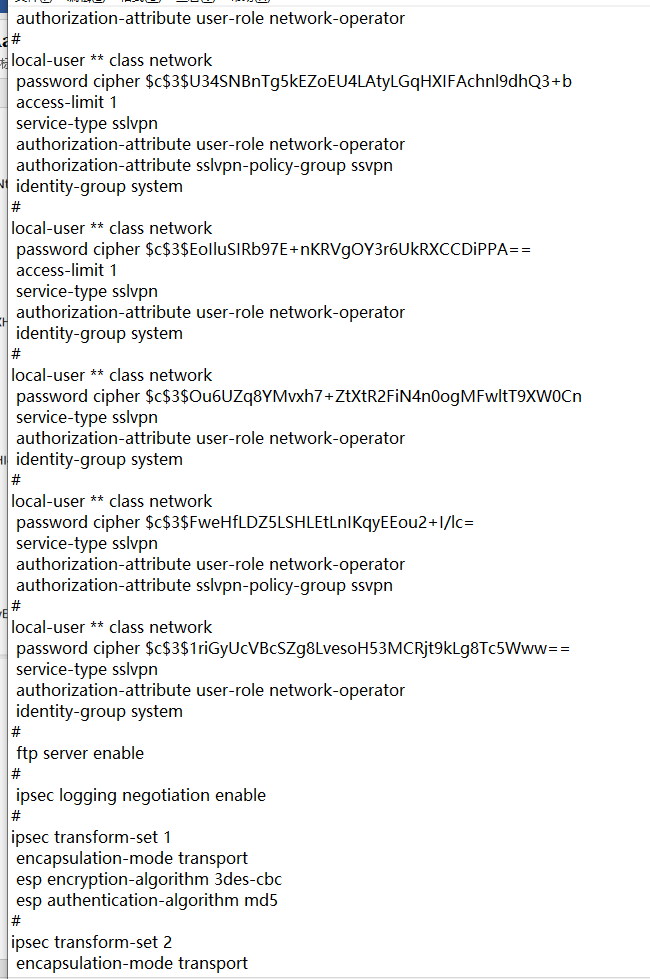Click "encapsulation-mode transport" under transform-set 2

pos(132,963)
